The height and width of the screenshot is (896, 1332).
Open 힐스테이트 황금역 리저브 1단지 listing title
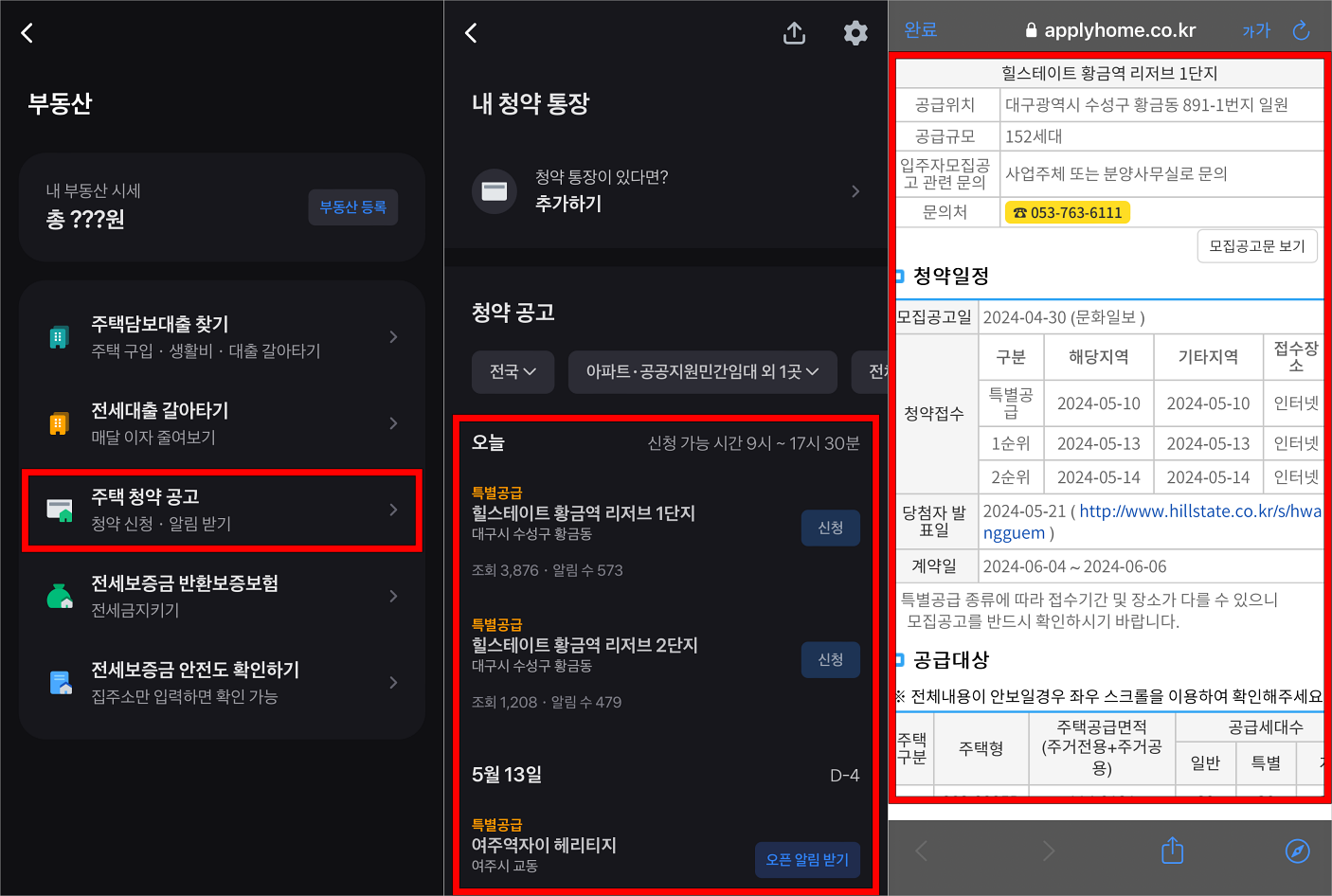coord(584,513)
